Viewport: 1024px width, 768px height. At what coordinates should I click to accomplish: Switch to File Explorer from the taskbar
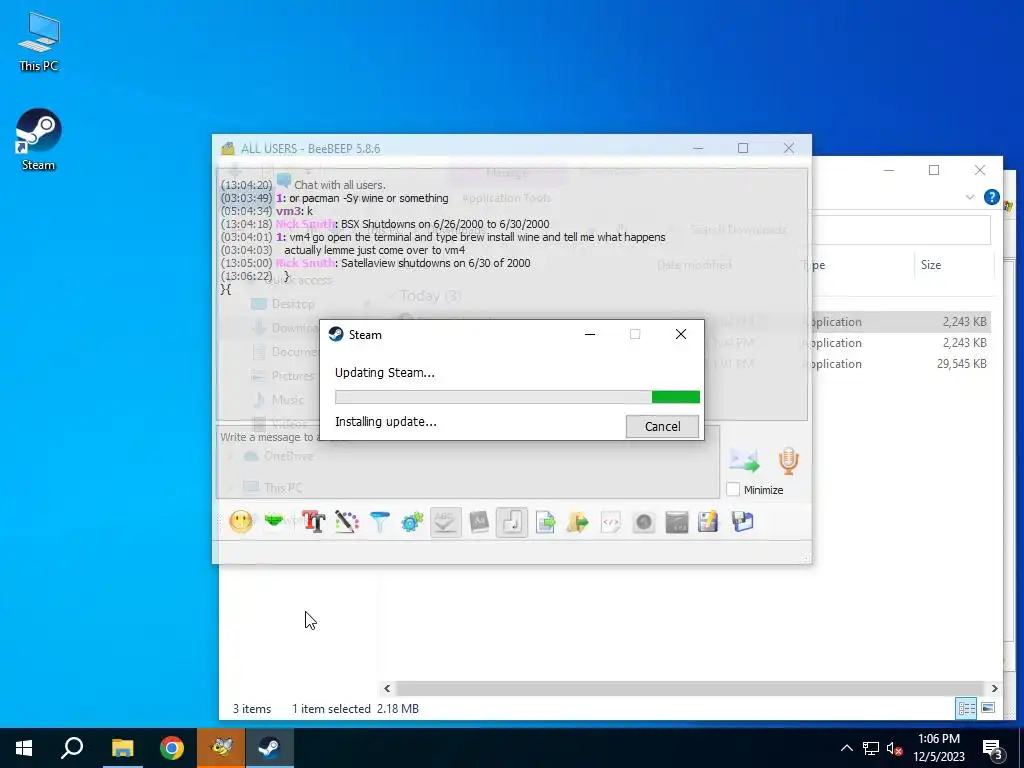(122, 748)
